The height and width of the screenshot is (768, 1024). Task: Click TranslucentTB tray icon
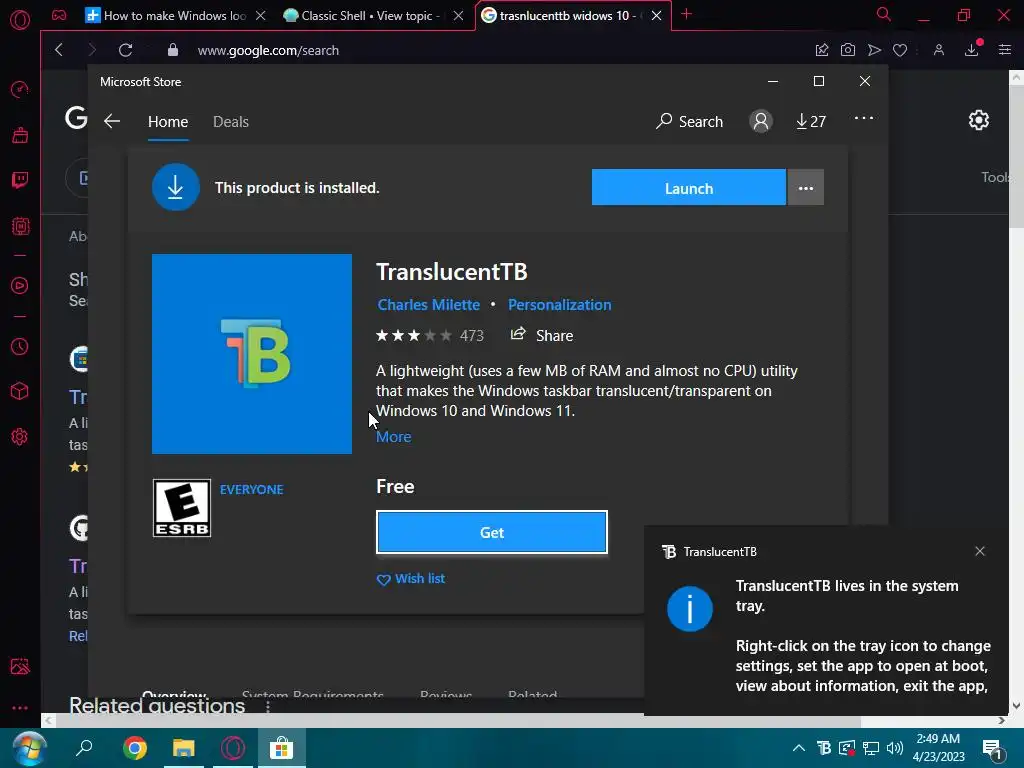pyautogui.click(x=824, y=748)
